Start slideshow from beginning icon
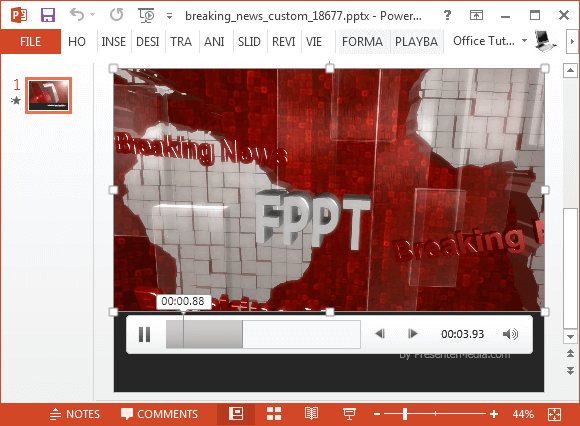The height and width of the screenshot is (426, 580). [x=146, y=15]
